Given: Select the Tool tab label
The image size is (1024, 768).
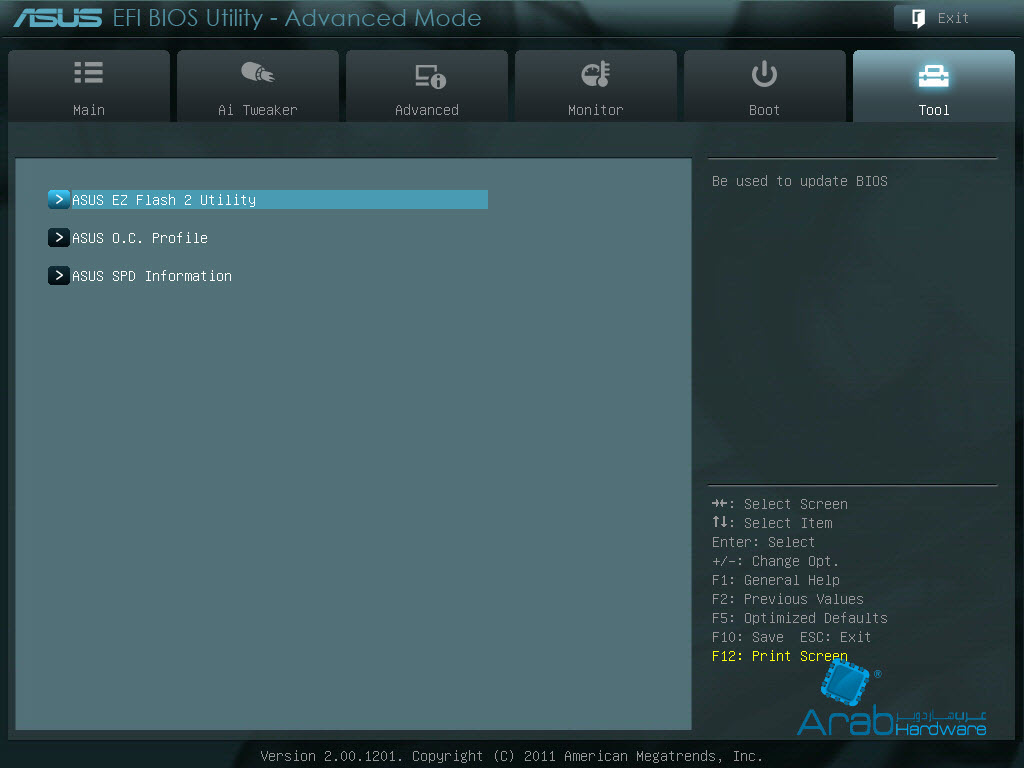Looking at the screenshot, I should click(x=934, y=110).
